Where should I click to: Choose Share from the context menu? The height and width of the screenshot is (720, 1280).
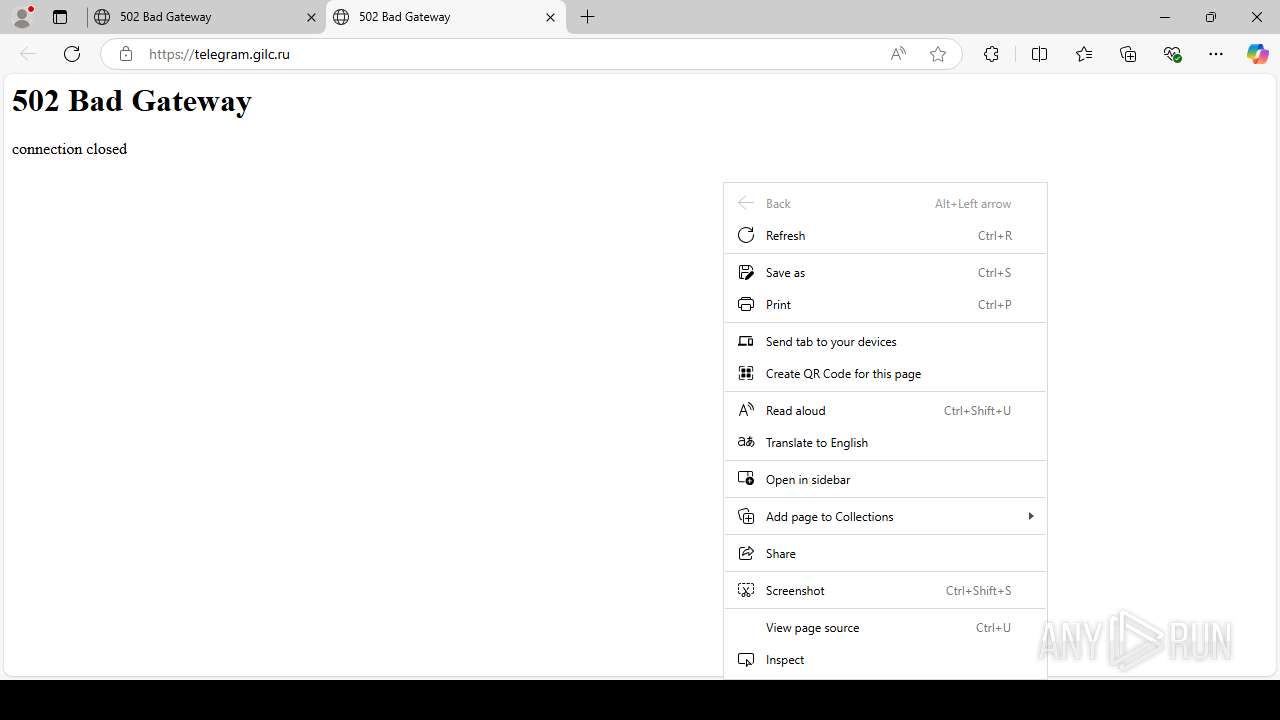(885, 554)
